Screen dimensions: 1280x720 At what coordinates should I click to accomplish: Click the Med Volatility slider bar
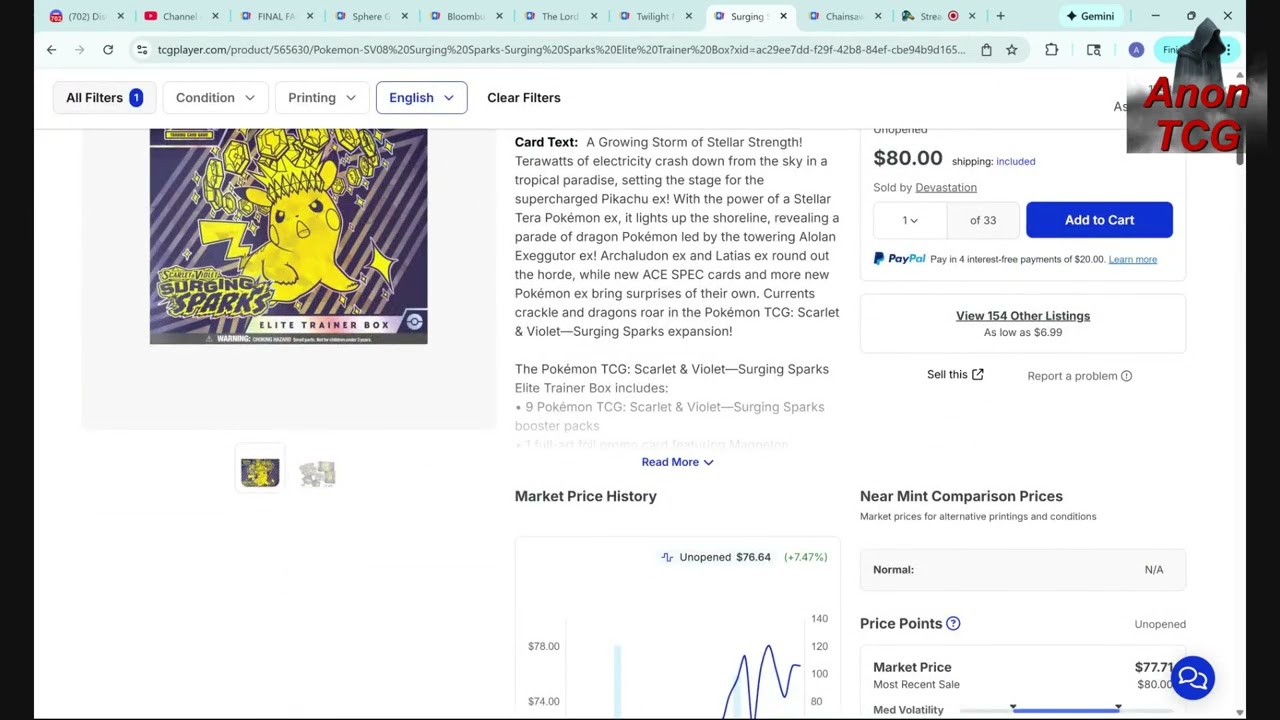[1065, 710]
